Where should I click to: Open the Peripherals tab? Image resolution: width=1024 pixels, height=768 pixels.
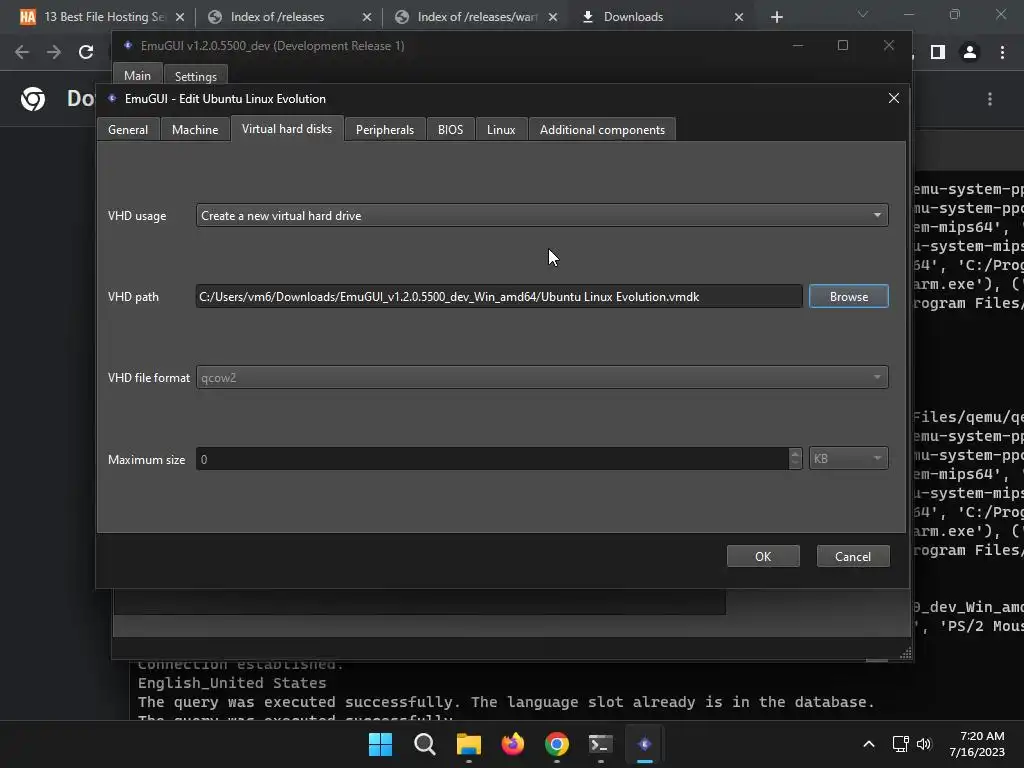pos(385,129)
